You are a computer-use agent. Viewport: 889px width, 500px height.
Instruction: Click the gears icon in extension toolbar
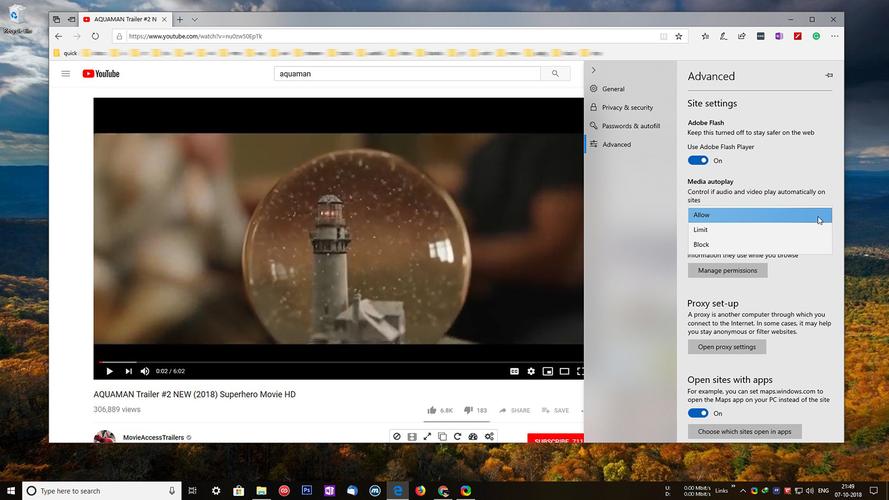click(489, 437)
